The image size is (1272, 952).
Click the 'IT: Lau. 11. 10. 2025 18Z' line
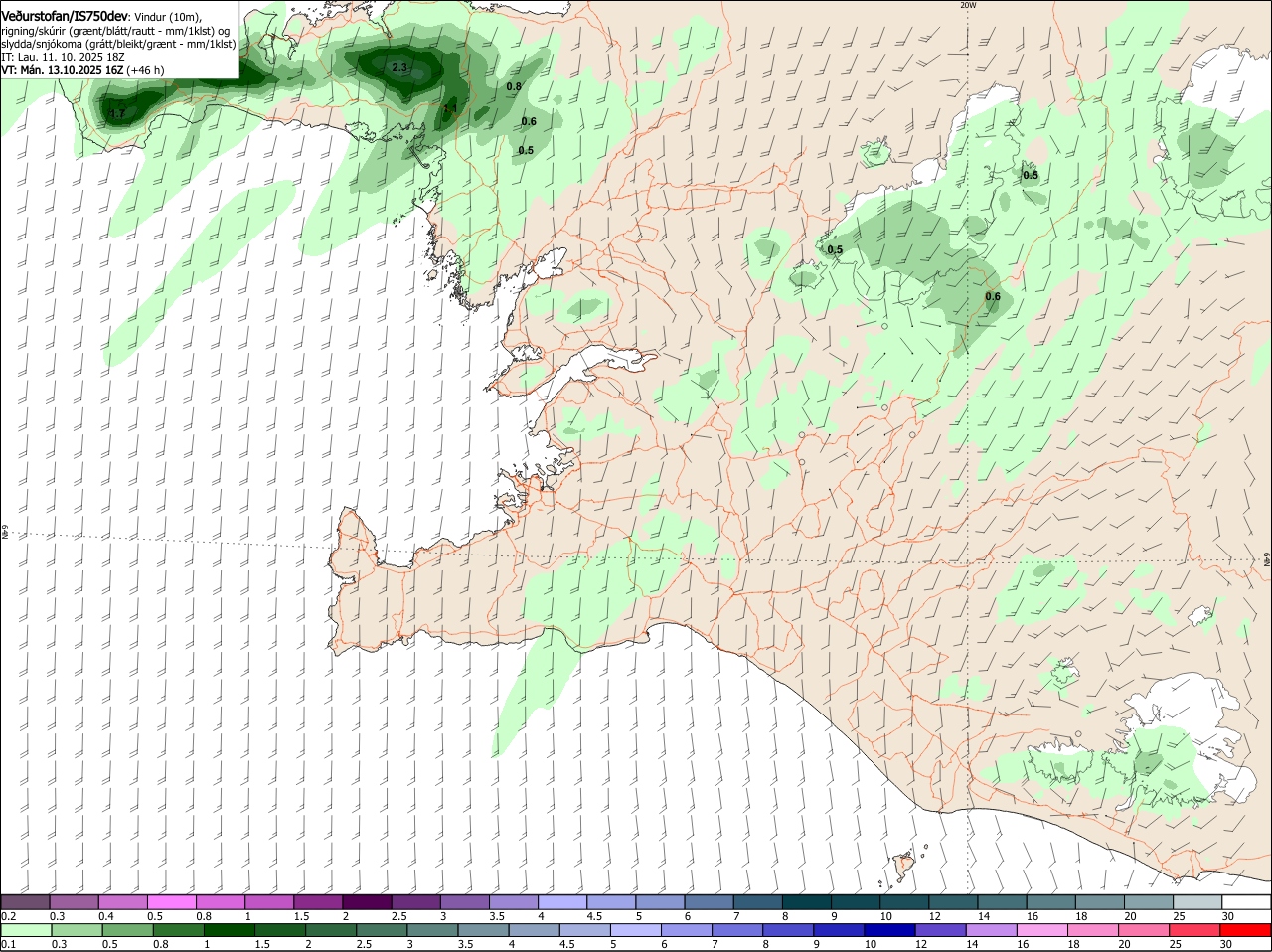click(63, 57)
